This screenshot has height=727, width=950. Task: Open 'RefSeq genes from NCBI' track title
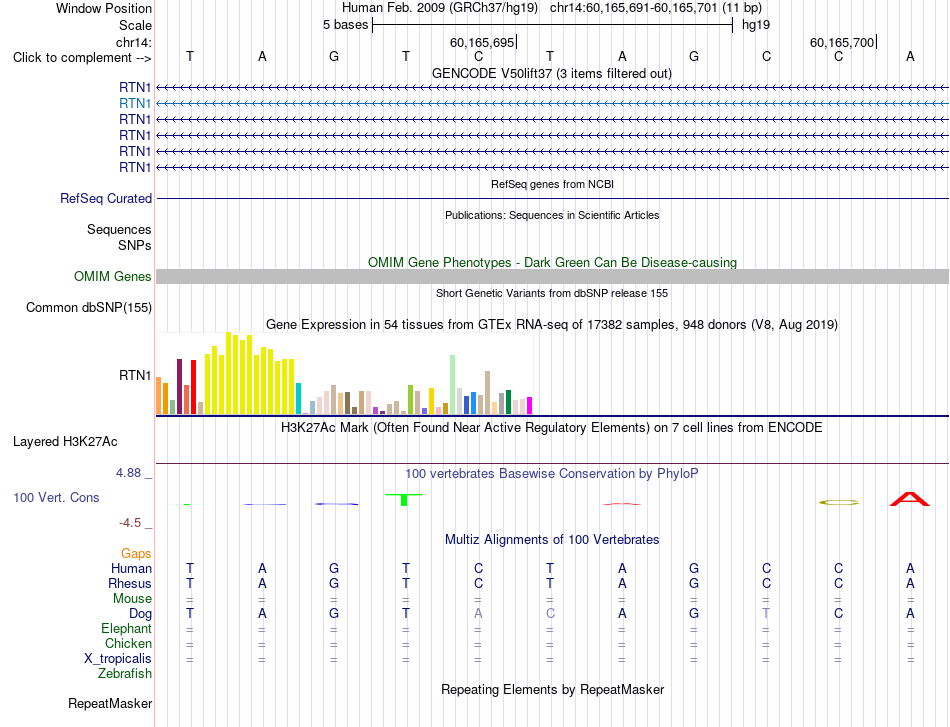coord(552,184)
